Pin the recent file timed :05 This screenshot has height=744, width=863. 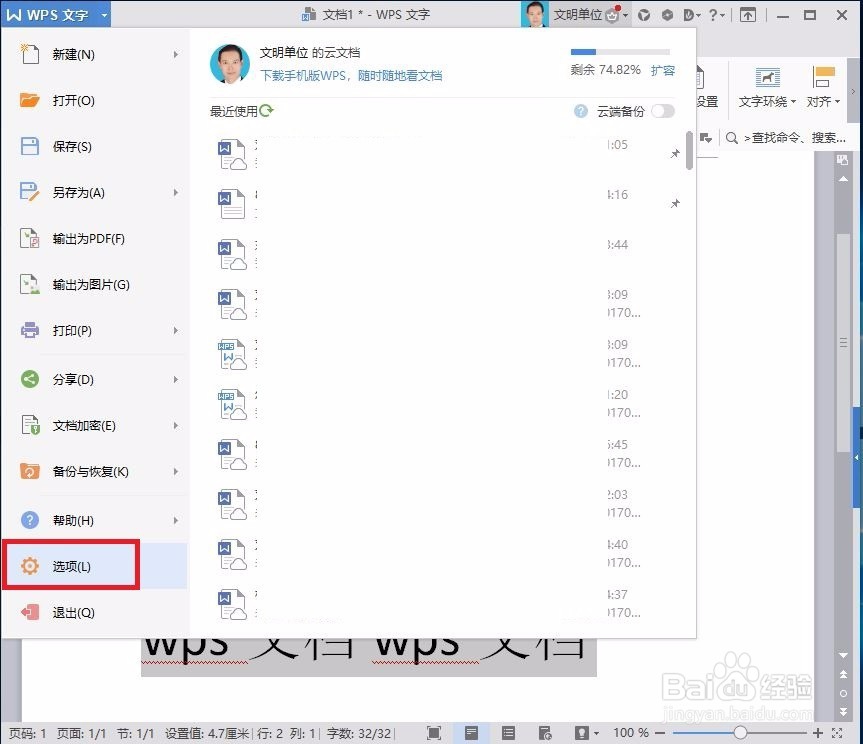(675, 154)
